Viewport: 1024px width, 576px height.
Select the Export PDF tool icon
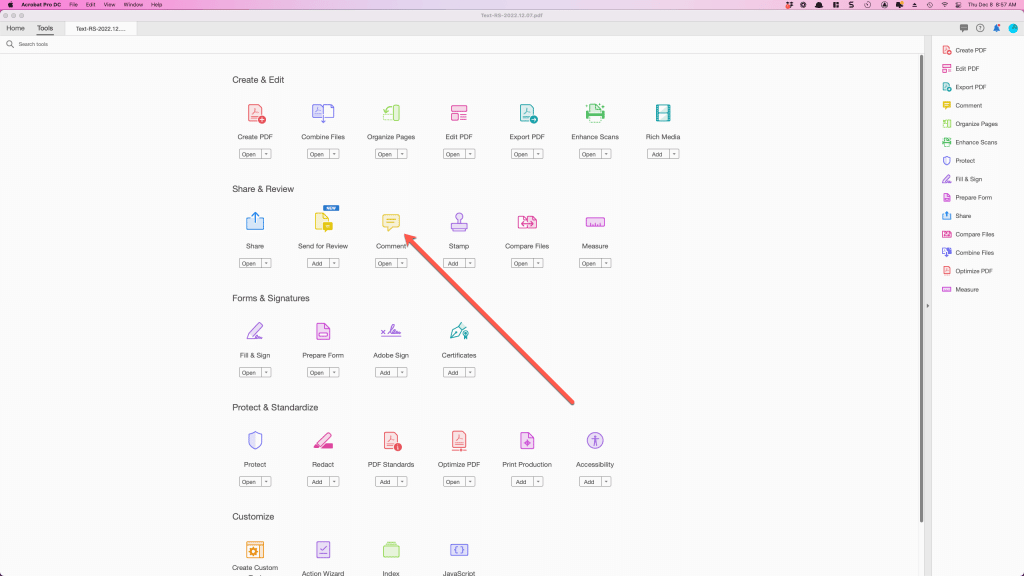pyautogui.click(x=527, y=113)
